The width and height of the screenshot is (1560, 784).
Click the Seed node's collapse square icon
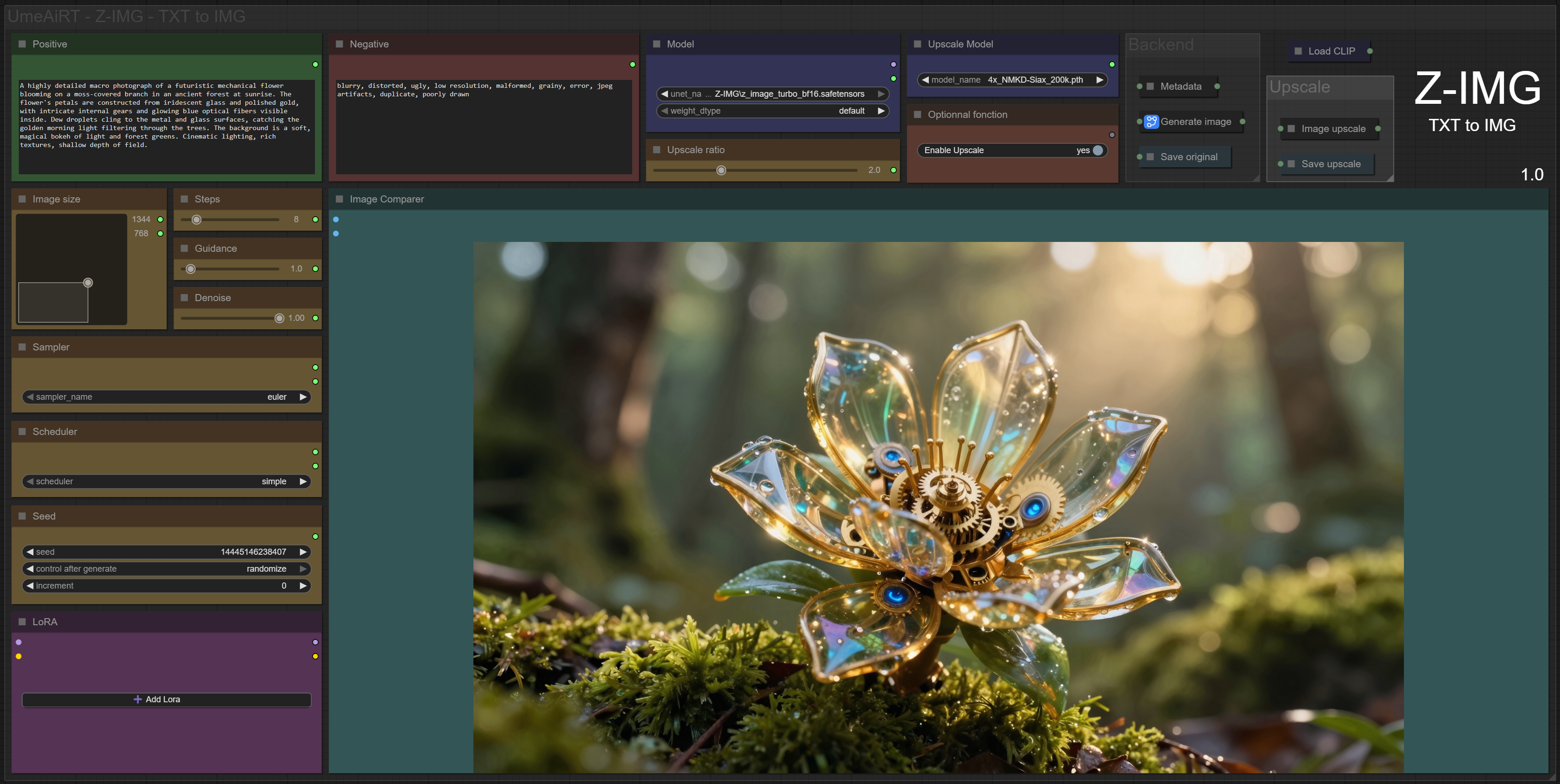tap(23, 516)
